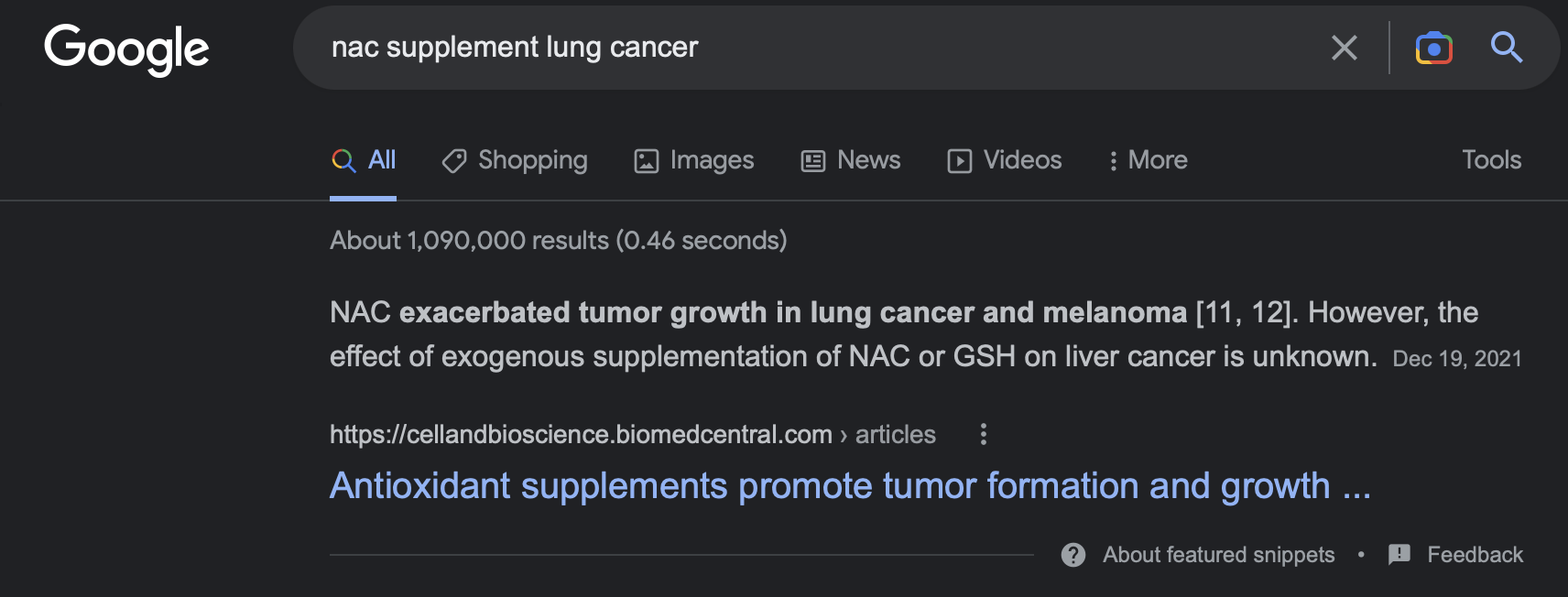Open the Tools filter options
Image resolution: width=1568 pixels, height=597 pixels.
pyautogui.click(x=1491, y=160)
